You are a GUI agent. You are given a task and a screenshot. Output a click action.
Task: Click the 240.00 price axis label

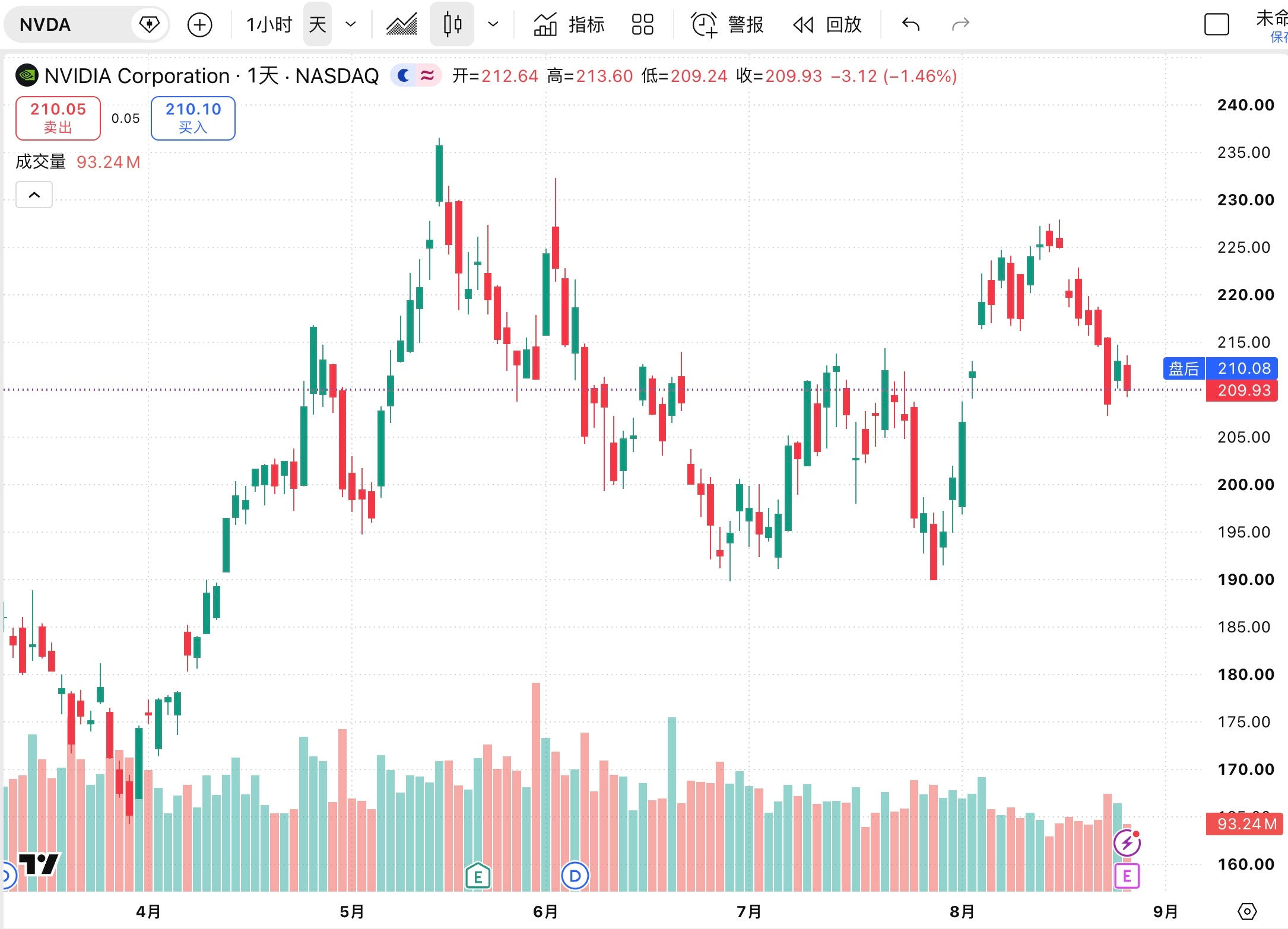pyautogui.click(x=1246, y=105)
